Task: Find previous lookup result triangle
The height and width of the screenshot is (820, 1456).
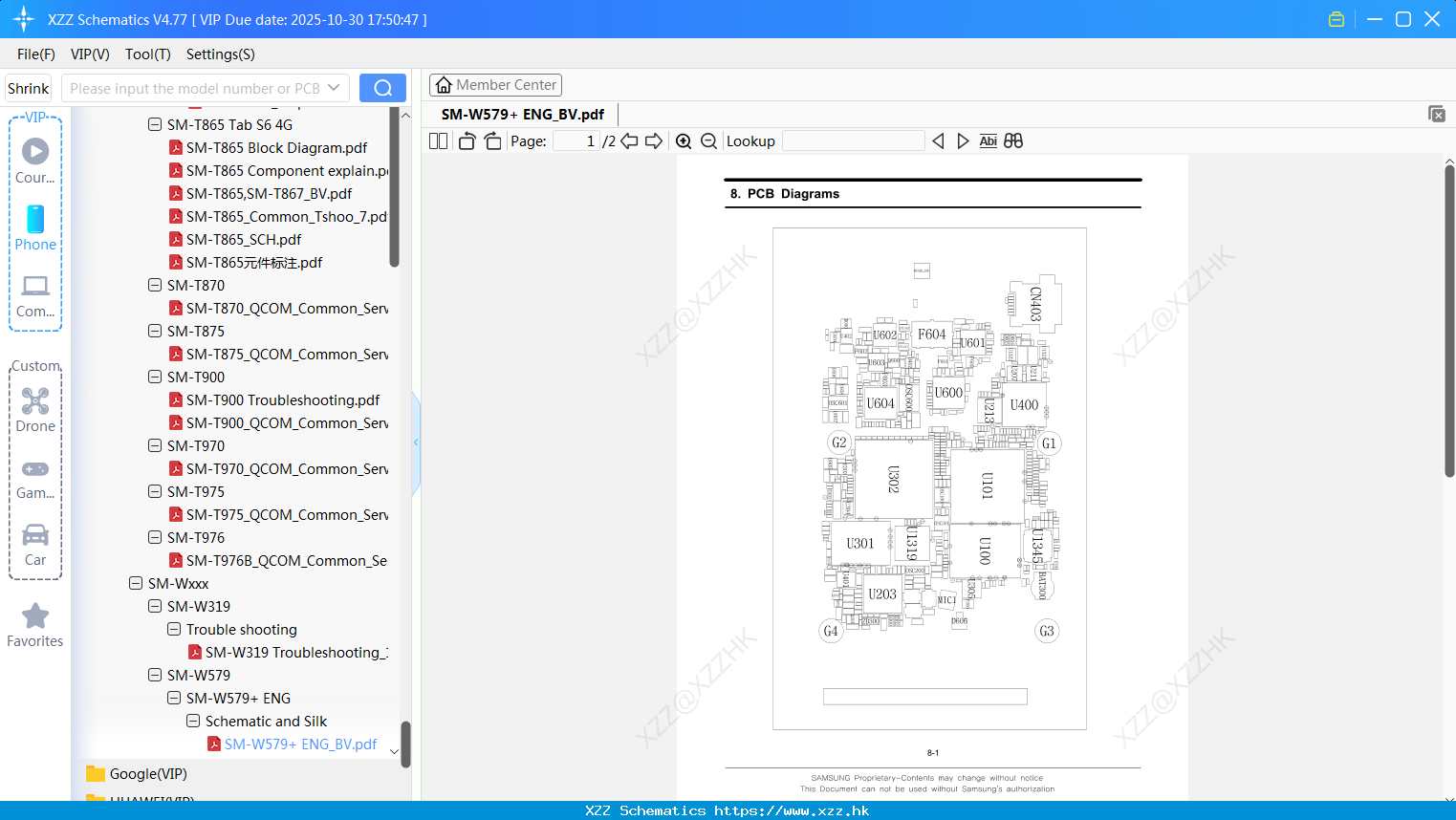Action: click(938, 140)
